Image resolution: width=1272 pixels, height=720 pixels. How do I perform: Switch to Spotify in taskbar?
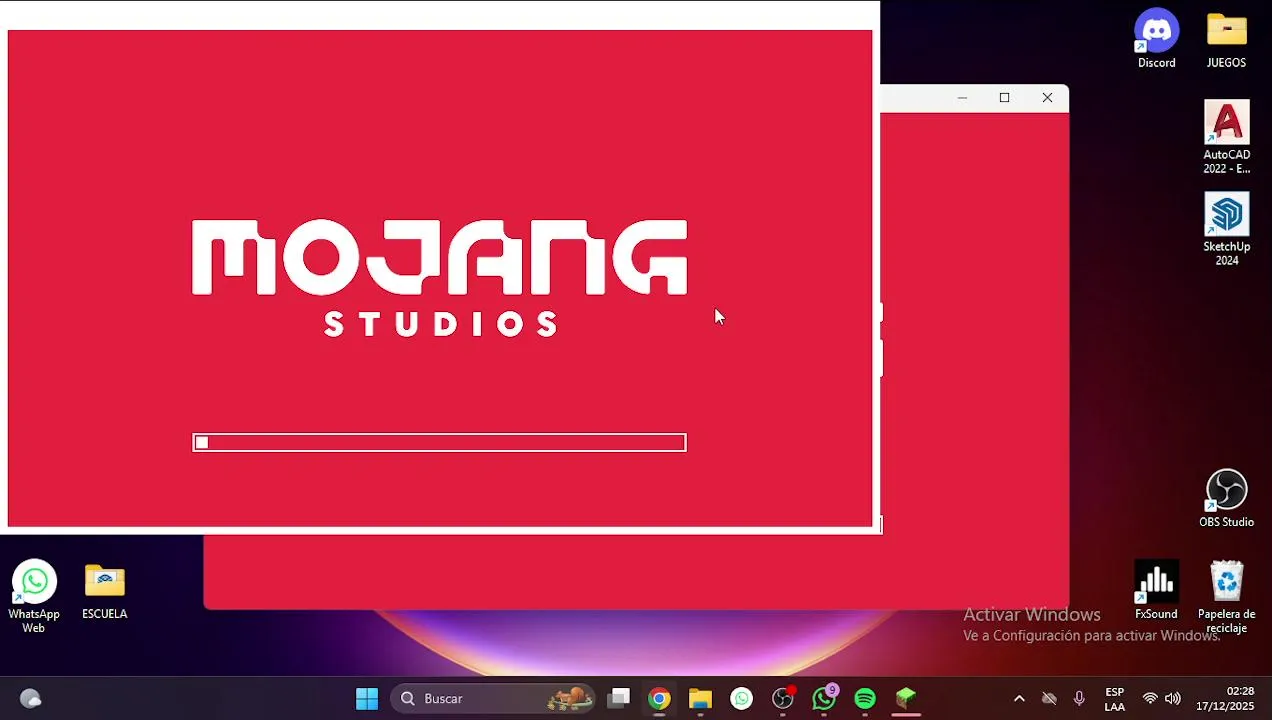pos(865,699)
